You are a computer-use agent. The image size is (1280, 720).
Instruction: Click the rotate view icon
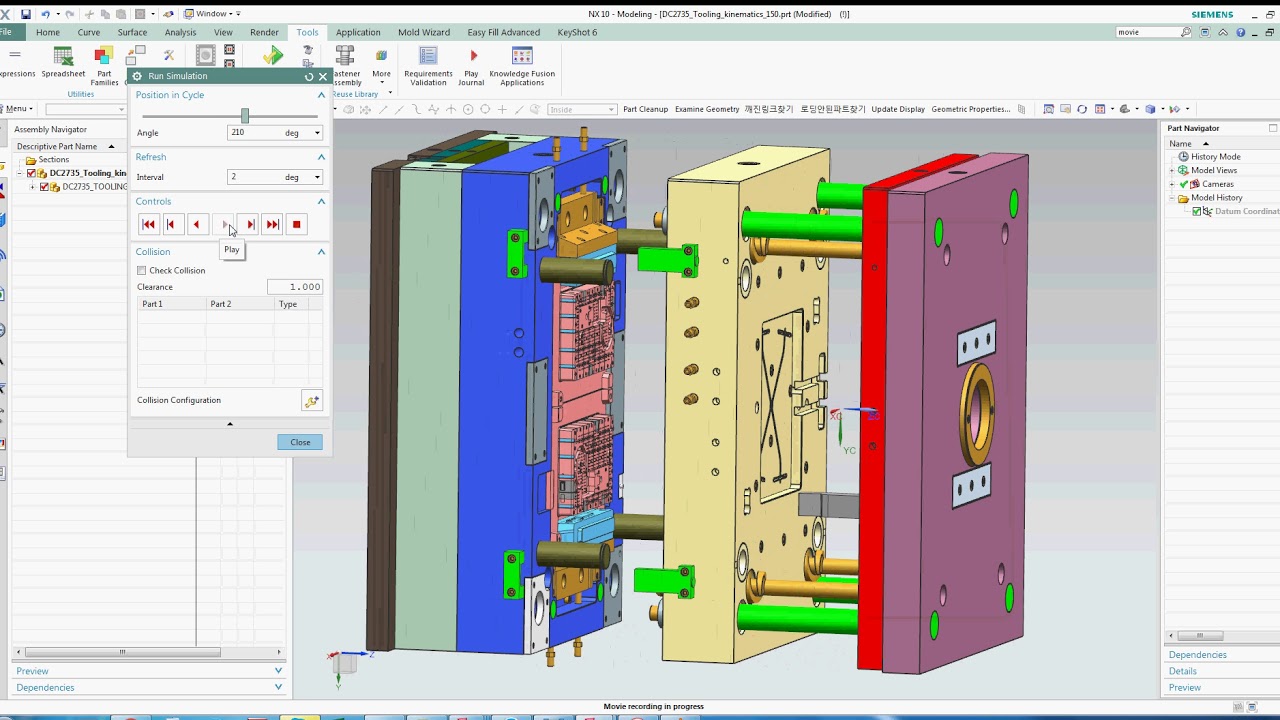[1082, 109]
